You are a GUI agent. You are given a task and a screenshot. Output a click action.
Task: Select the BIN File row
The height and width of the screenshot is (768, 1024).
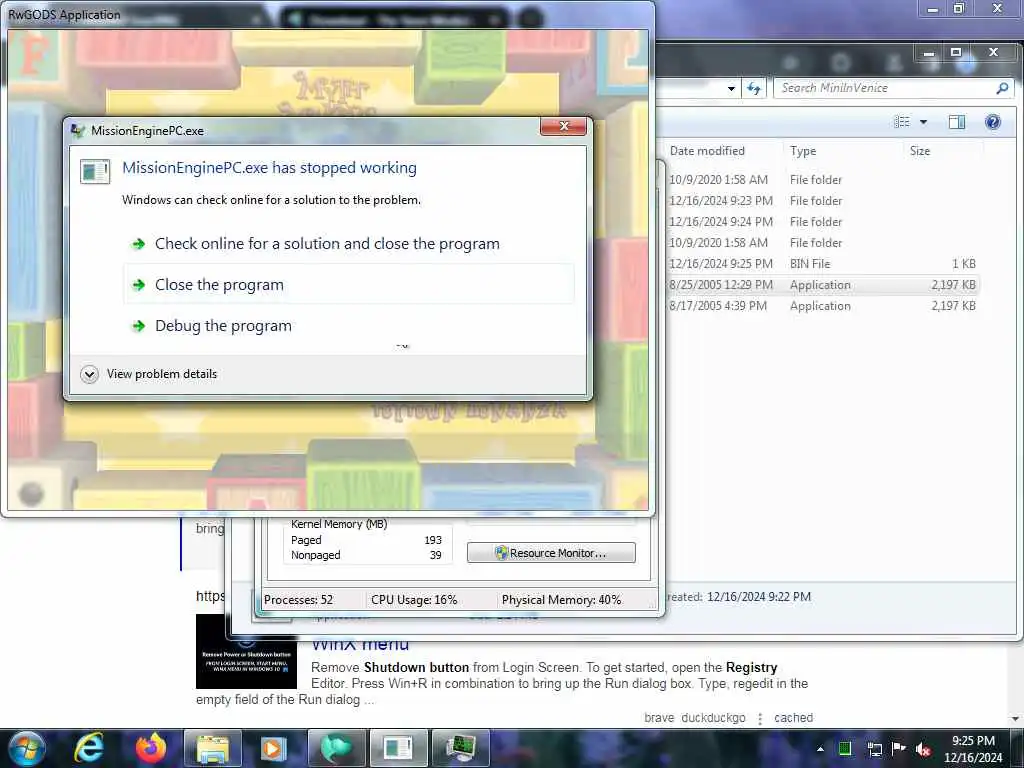click(822, 264)
